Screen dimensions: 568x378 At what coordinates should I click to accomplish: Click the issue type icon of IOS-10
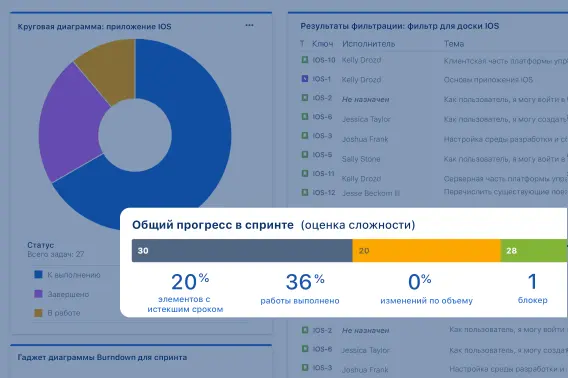(305, 59)
